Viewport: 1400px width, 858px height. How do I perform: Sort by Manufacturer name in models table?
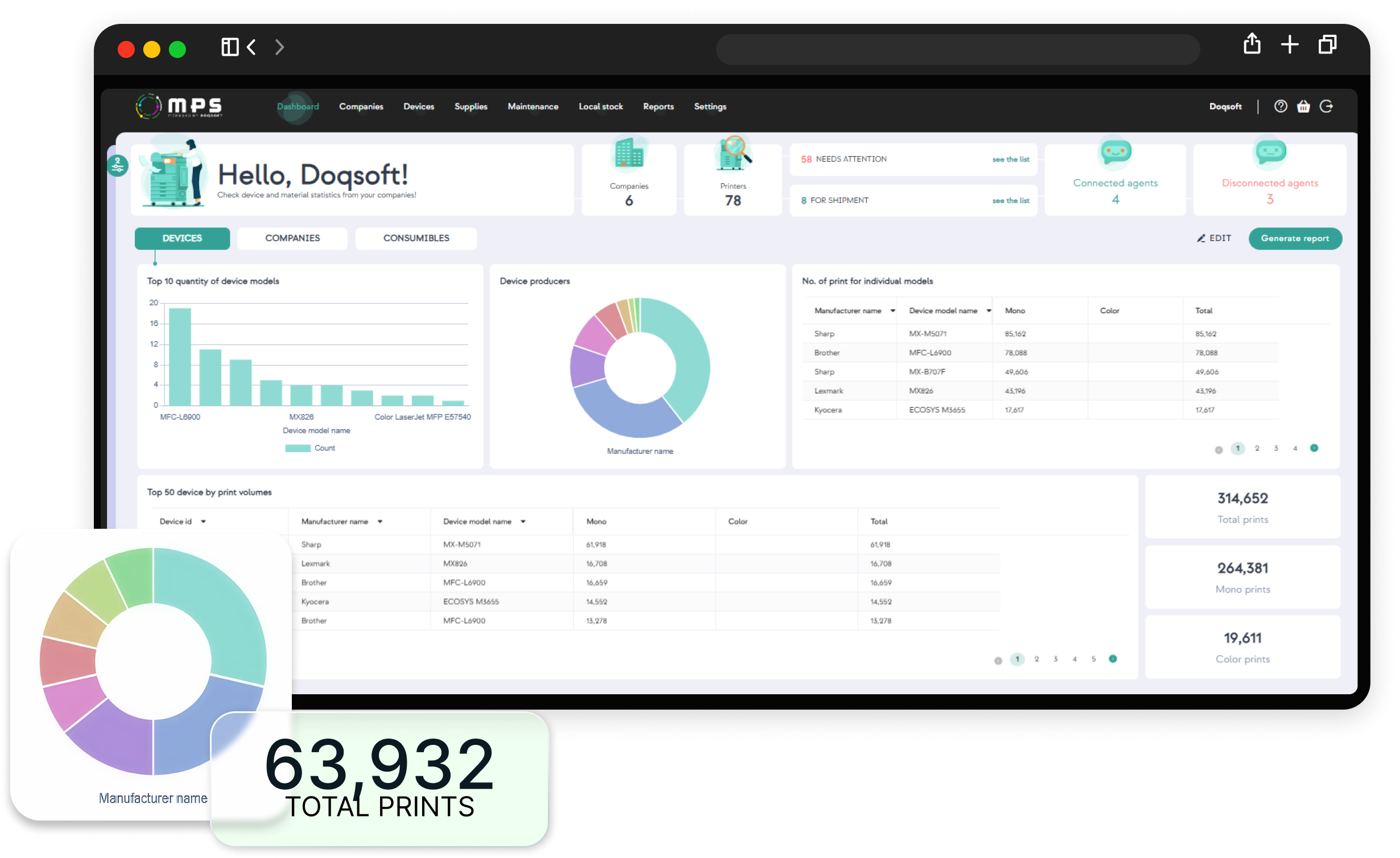893,310
